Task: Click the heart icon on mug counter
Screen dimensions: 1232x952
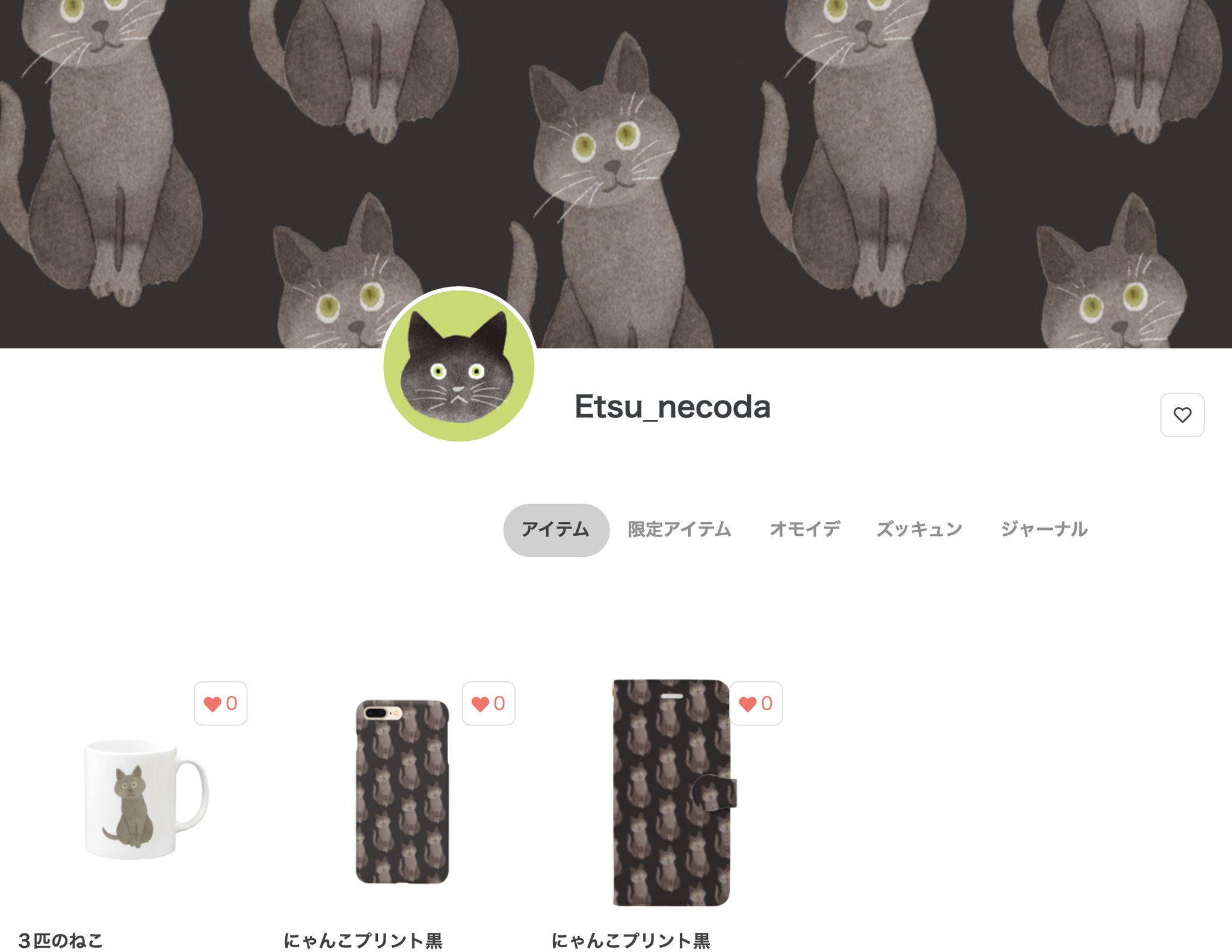Action: 212,704
